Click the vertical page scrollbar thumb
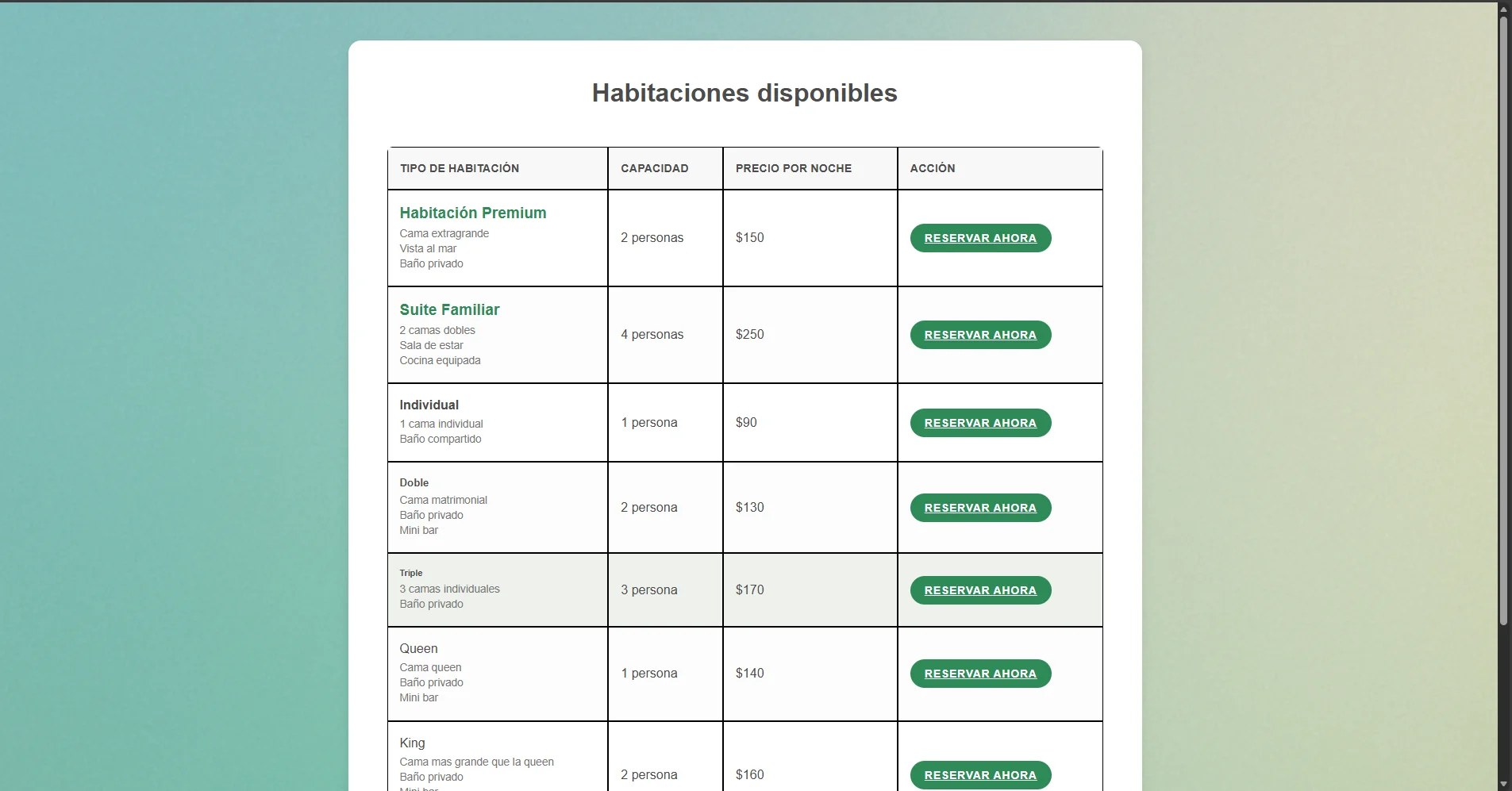Viewport: 1512px width, 791px height. click(1503, 317)
